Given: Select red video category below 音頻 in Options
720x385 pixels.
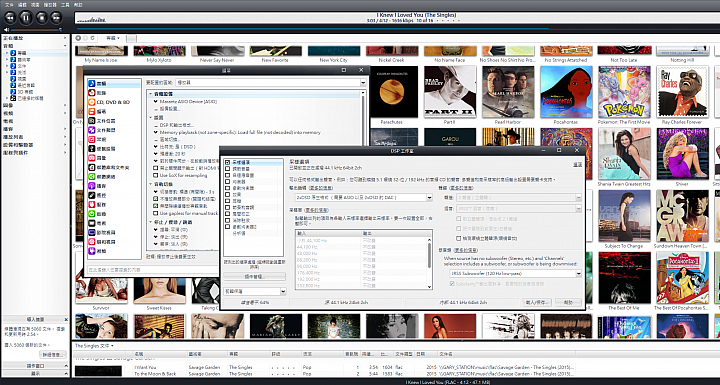Looking at the screenshot, I should (x=91, y=93).
